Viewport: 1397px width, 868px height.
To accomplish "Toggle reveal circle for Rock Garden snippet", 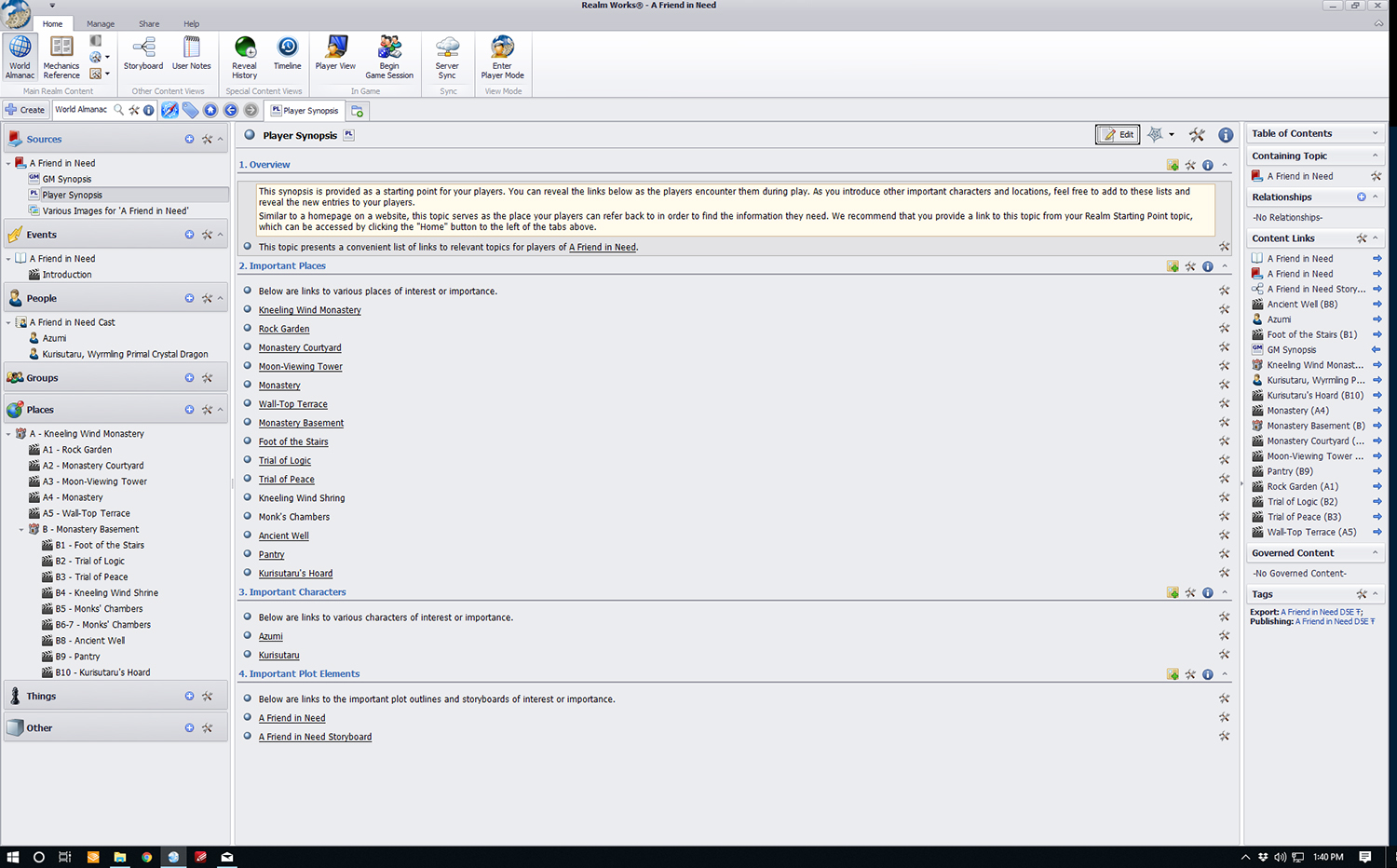I will [x=248, y=328].
